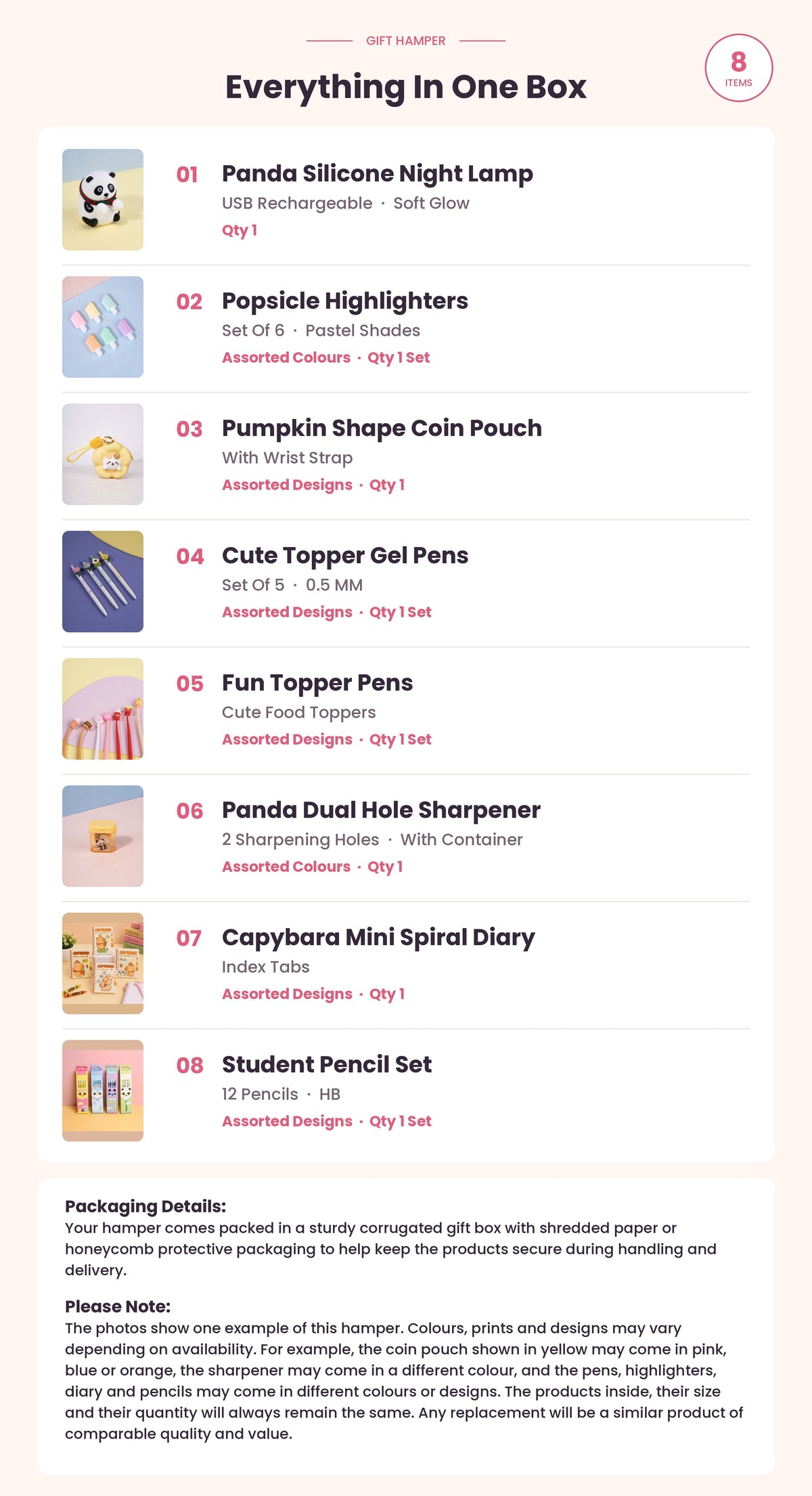
Task: Click the Capybara Mini Spiral Diary title
Action: click(x=378, y=938)
